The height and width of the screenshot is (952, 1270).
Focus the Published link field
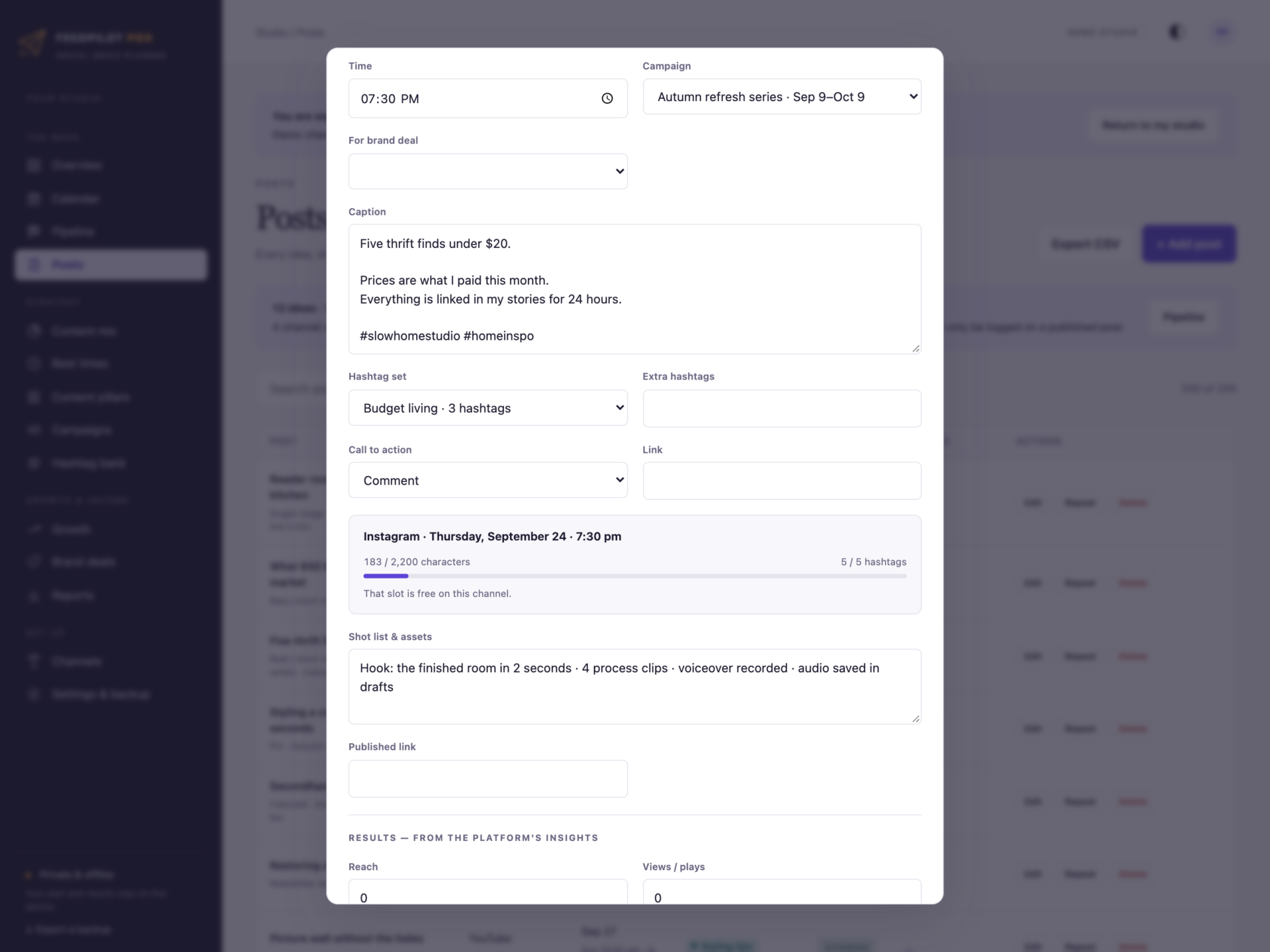pos(488,779)
